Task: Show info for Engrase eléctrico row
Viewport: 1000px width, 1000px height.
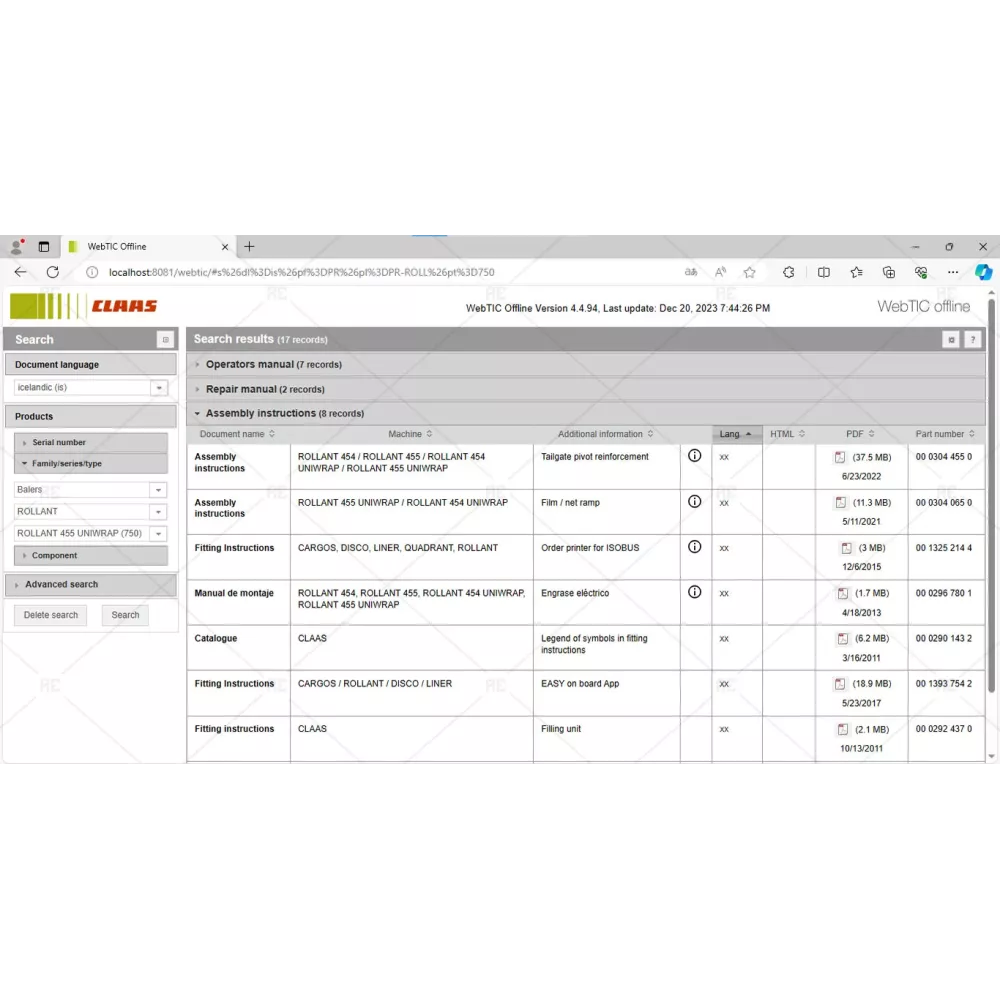Action: pos(695,592)
